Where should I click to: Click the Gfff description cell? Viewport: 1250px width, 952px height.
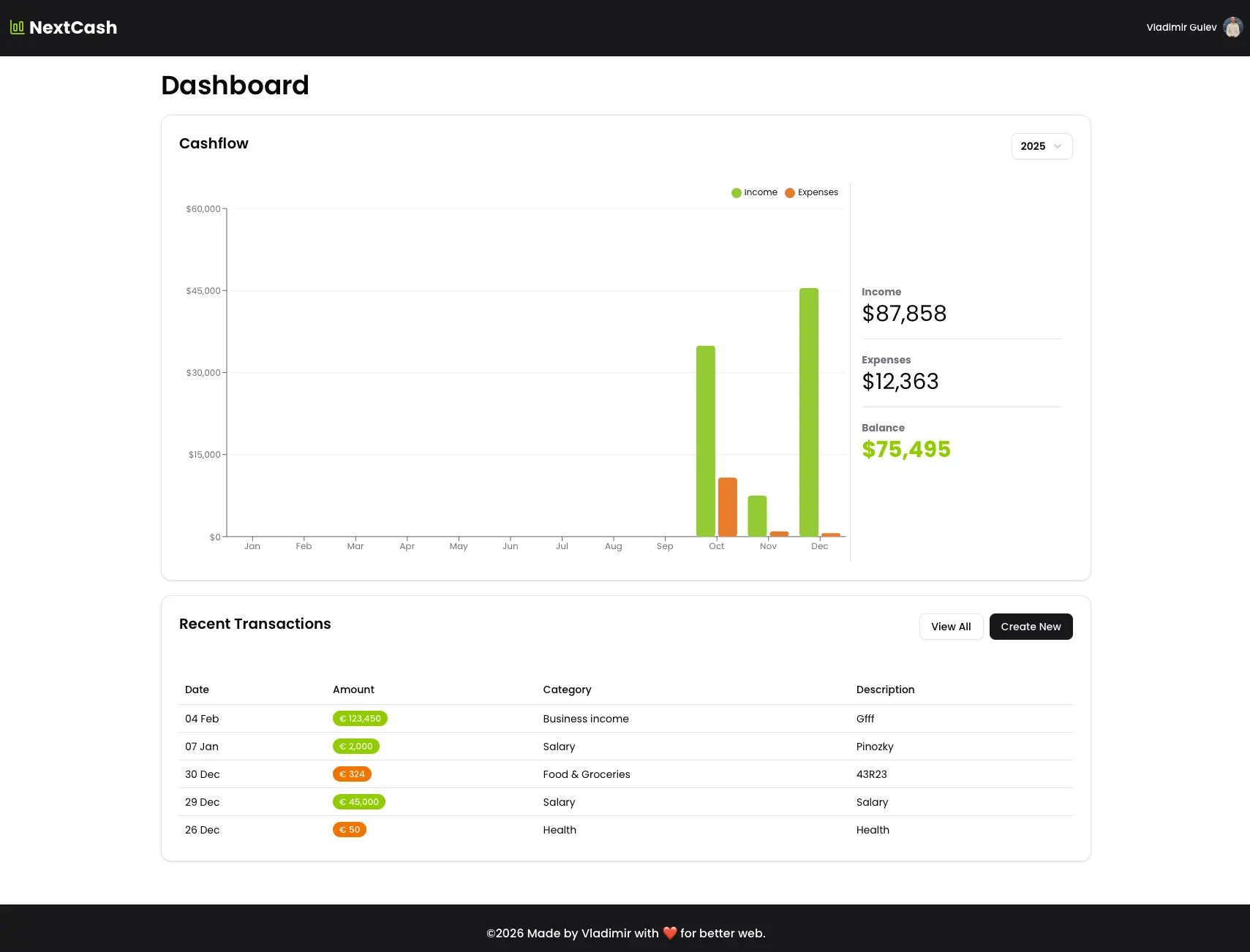point(865,719)
